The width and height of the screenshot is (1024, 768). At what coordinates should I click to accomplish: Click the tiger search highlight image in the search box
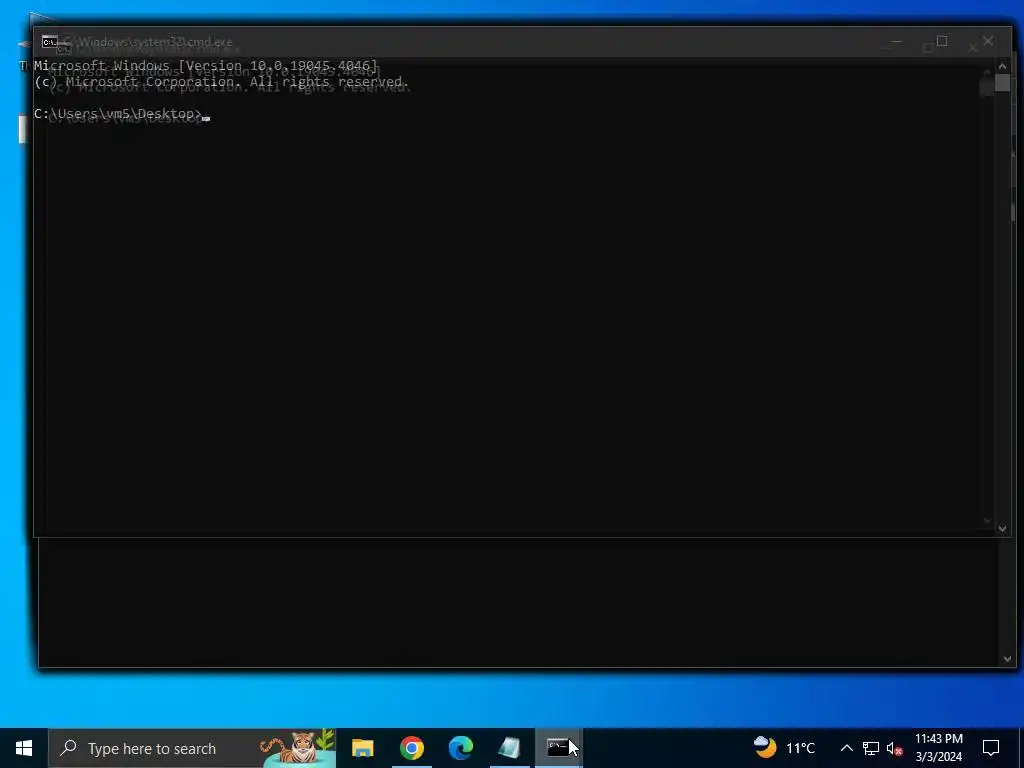(298, 748)
